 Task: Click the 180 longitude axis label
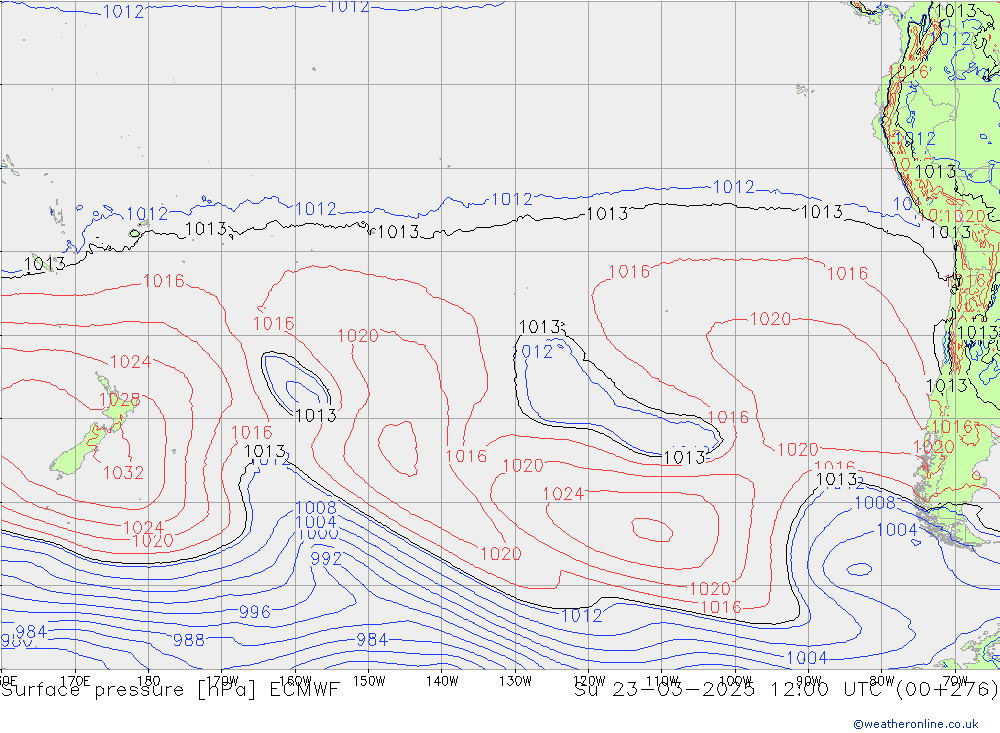149,681
